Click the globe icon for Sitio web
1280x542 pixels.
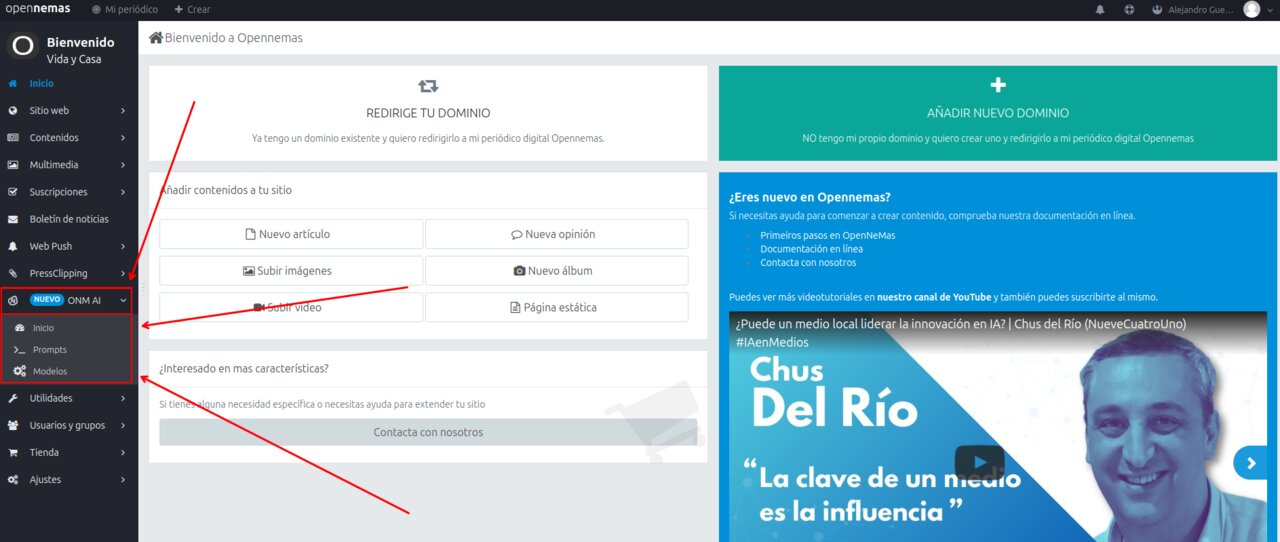click(x=12, y=111)
